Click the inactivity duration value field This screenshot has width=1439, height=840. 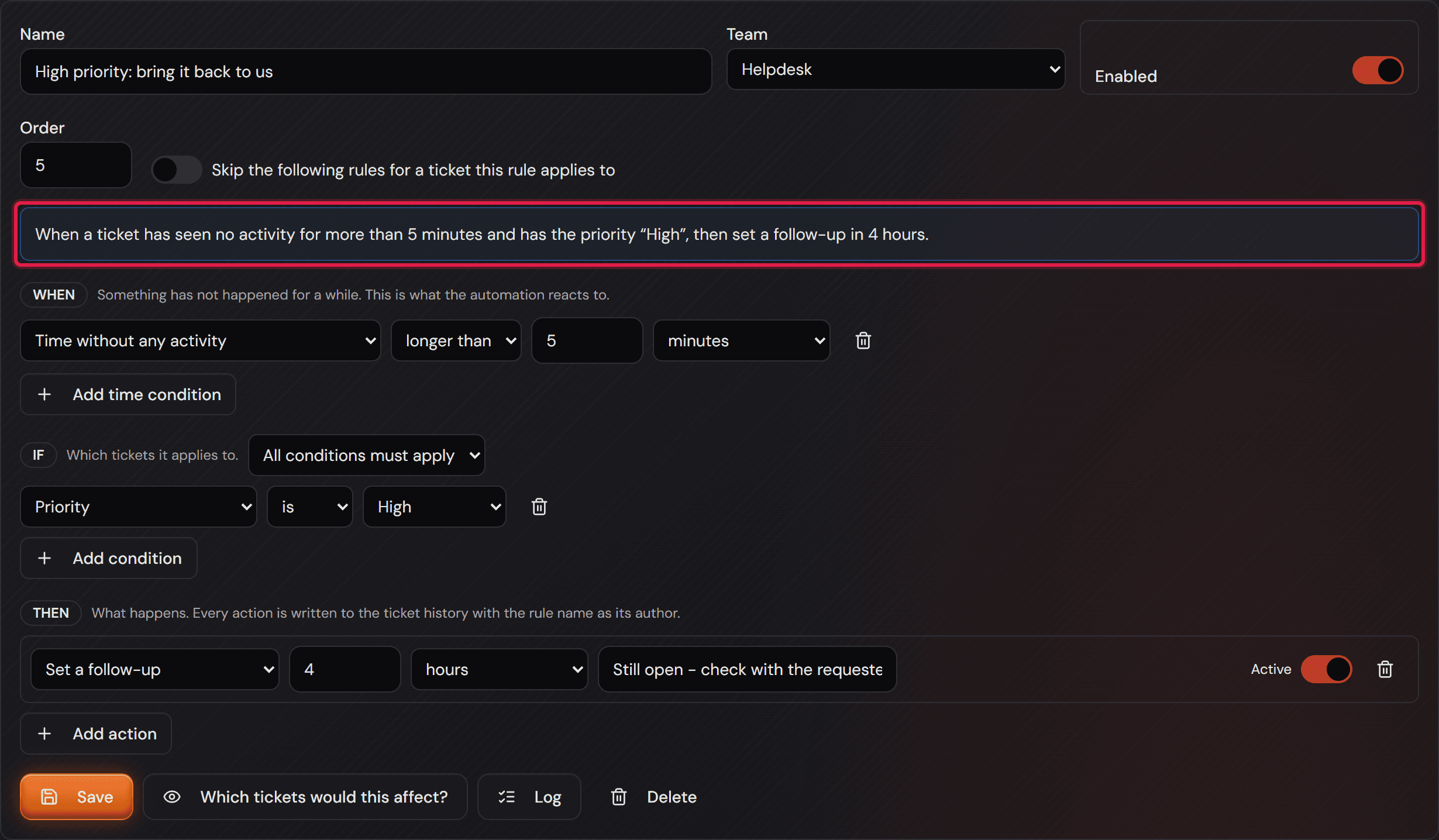coord(587,340)
